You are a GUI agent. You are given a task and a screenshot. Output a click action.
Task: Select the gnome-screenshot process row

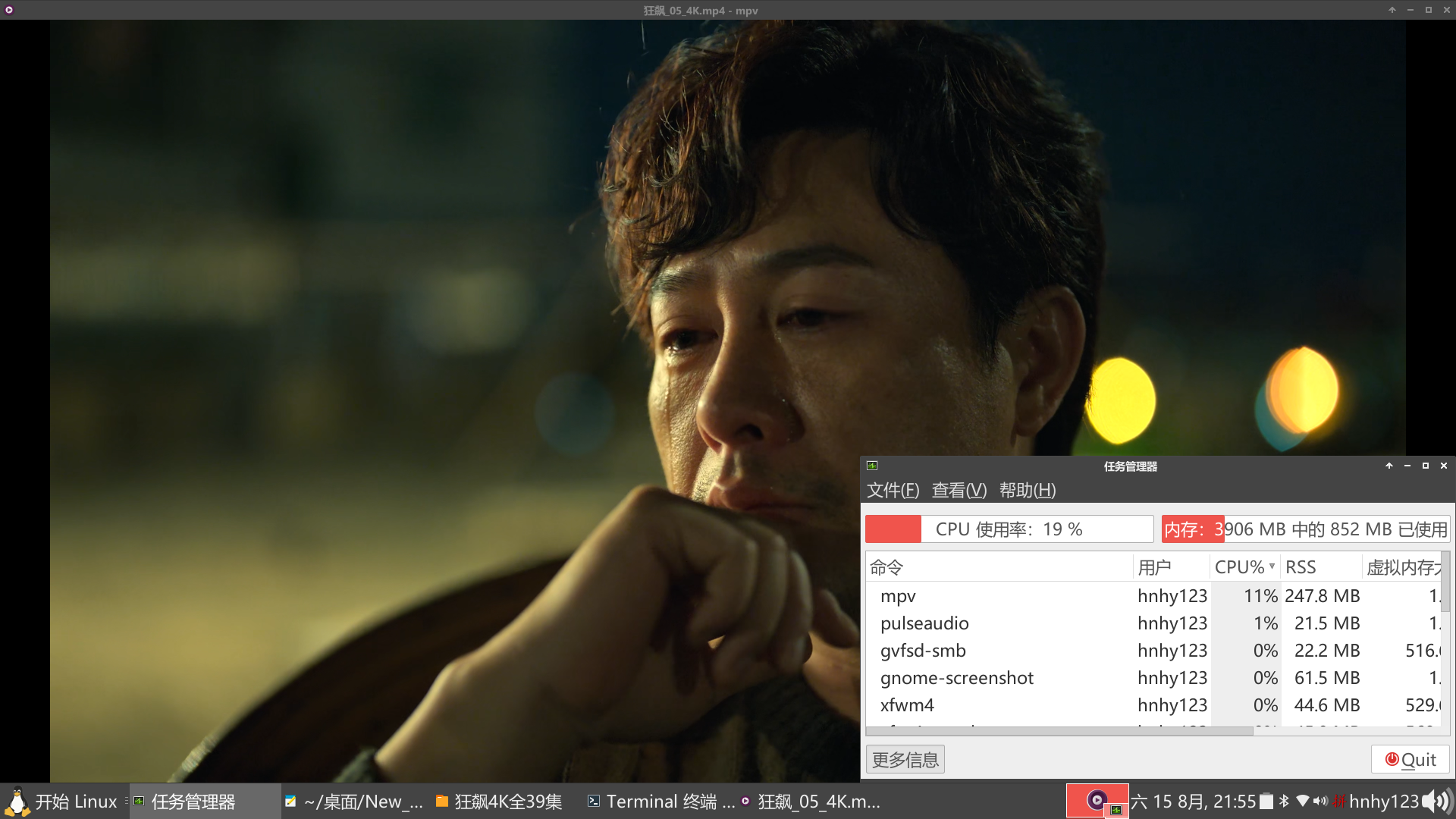(1153, 678)
